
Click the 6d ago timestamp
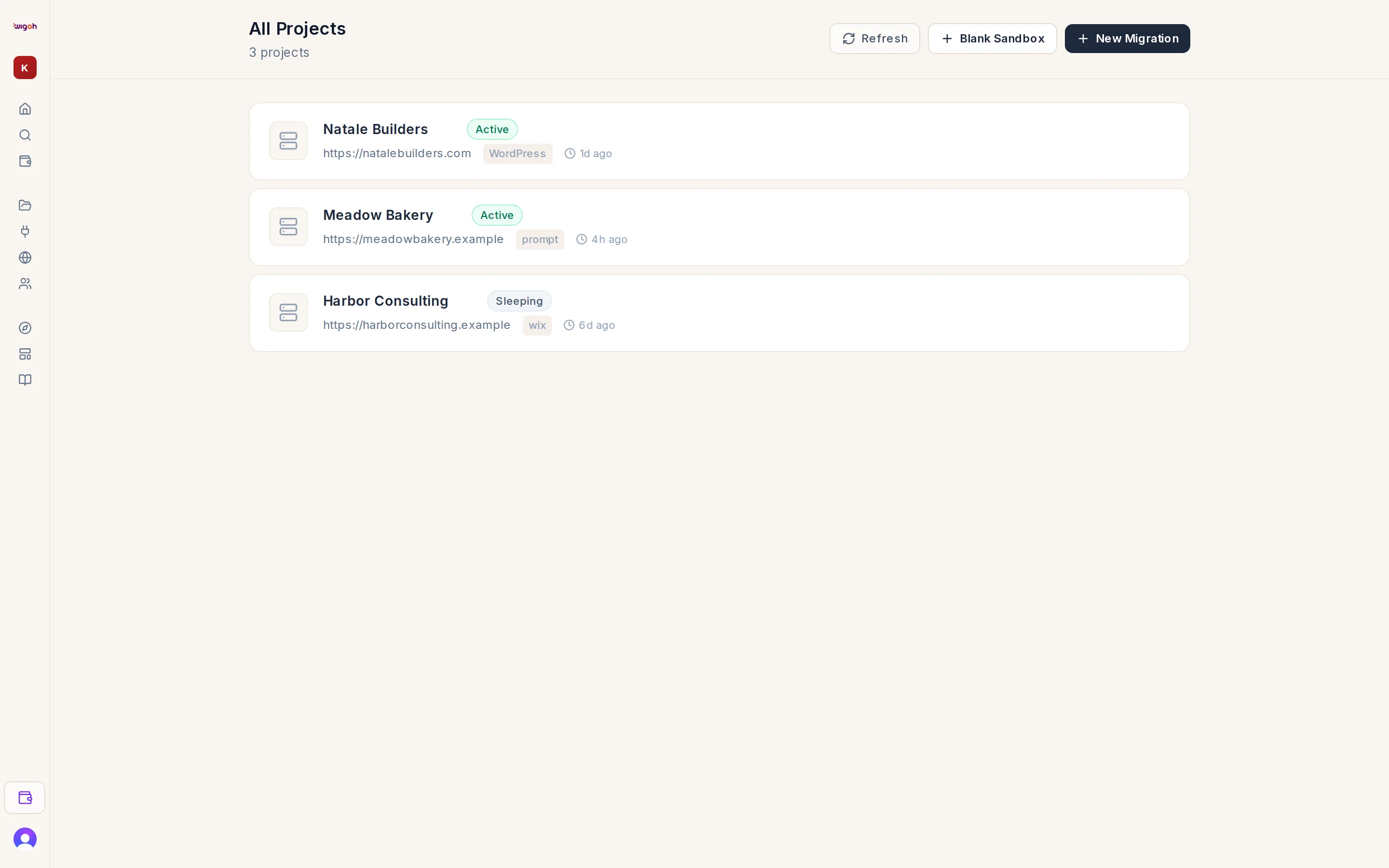pyautogui.click(x=589, y=325)
